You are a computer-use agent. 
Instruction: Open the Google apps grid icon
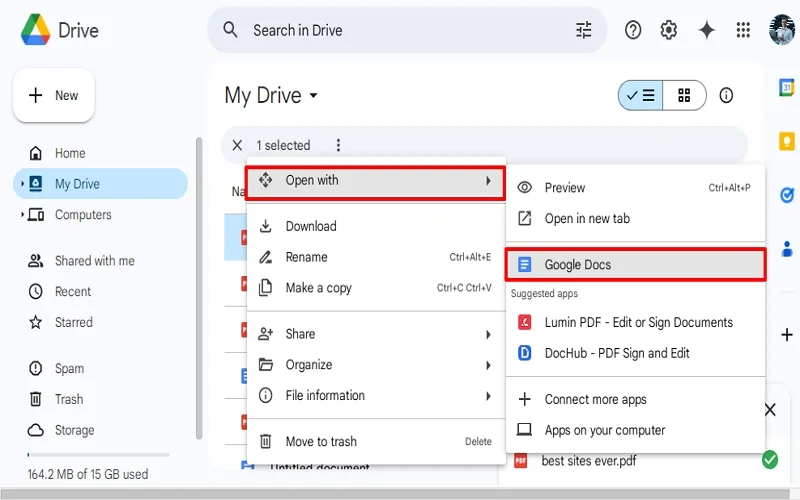[x=743, y=30]
